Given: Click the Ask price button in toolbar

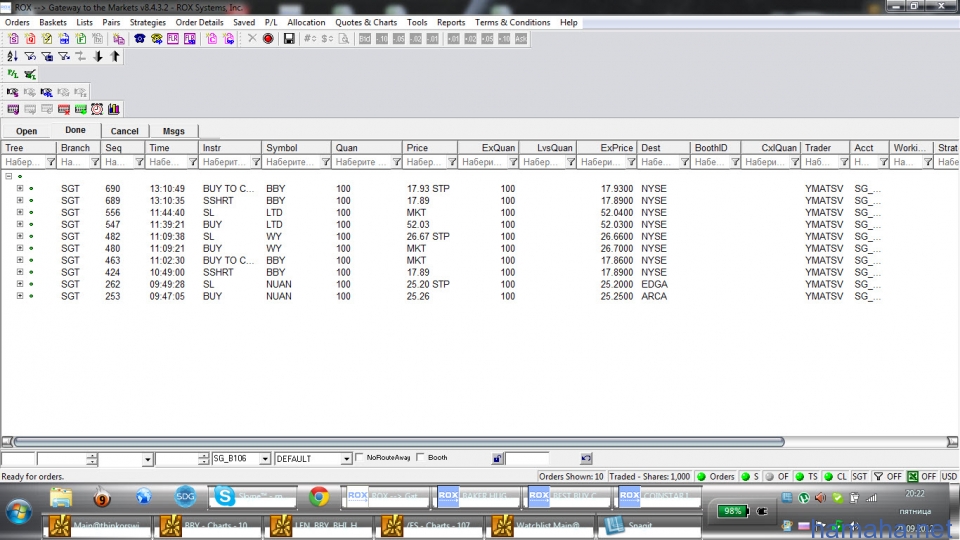Looking at the screenshot, I should point(520,39).
